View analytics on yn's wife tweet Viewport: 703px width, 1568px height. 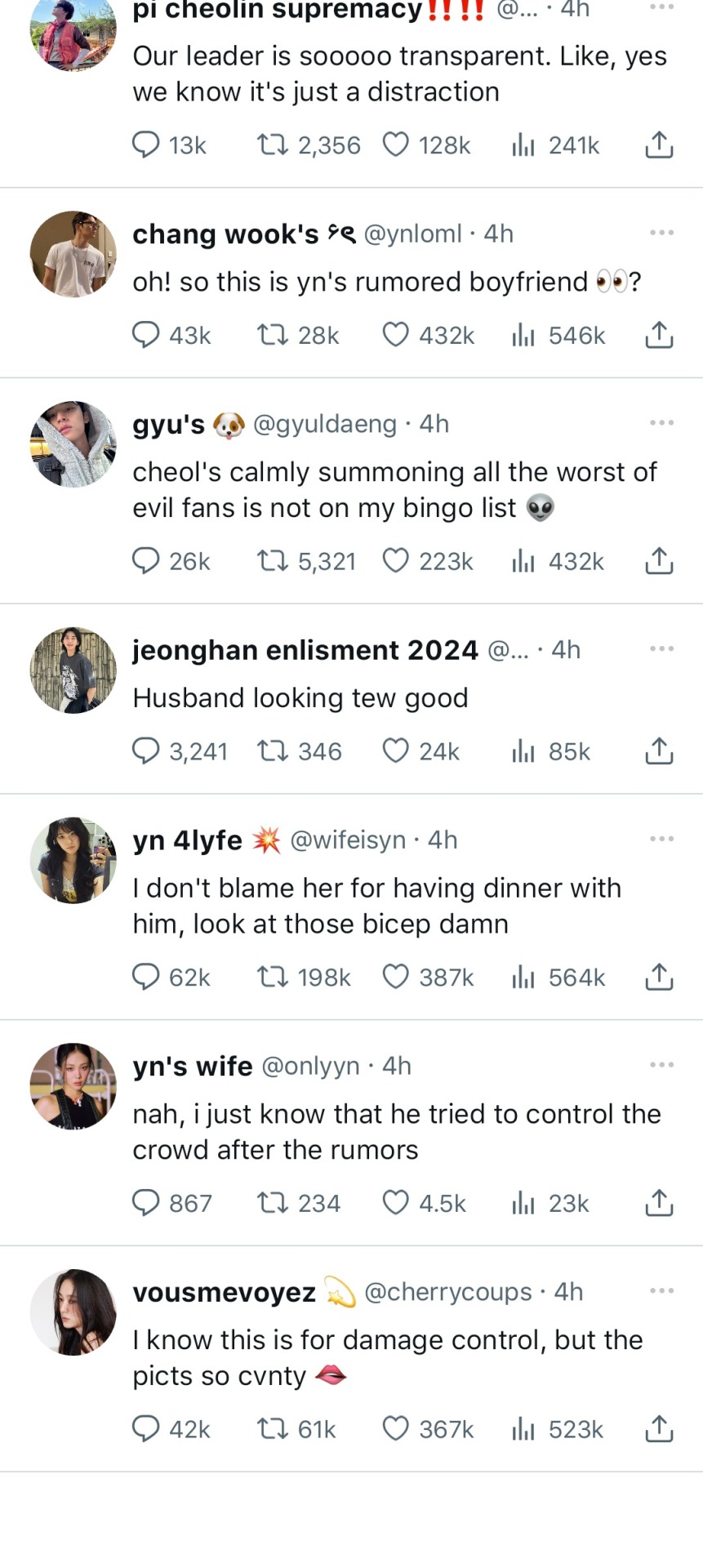click(523, 1203)
